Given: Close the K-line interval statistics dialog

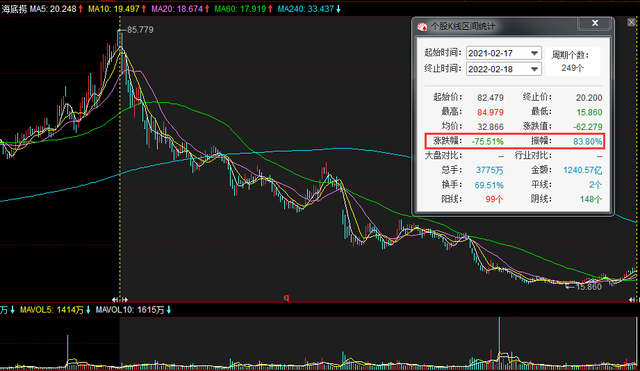Looking at the screenshot, I should point(595,23).
